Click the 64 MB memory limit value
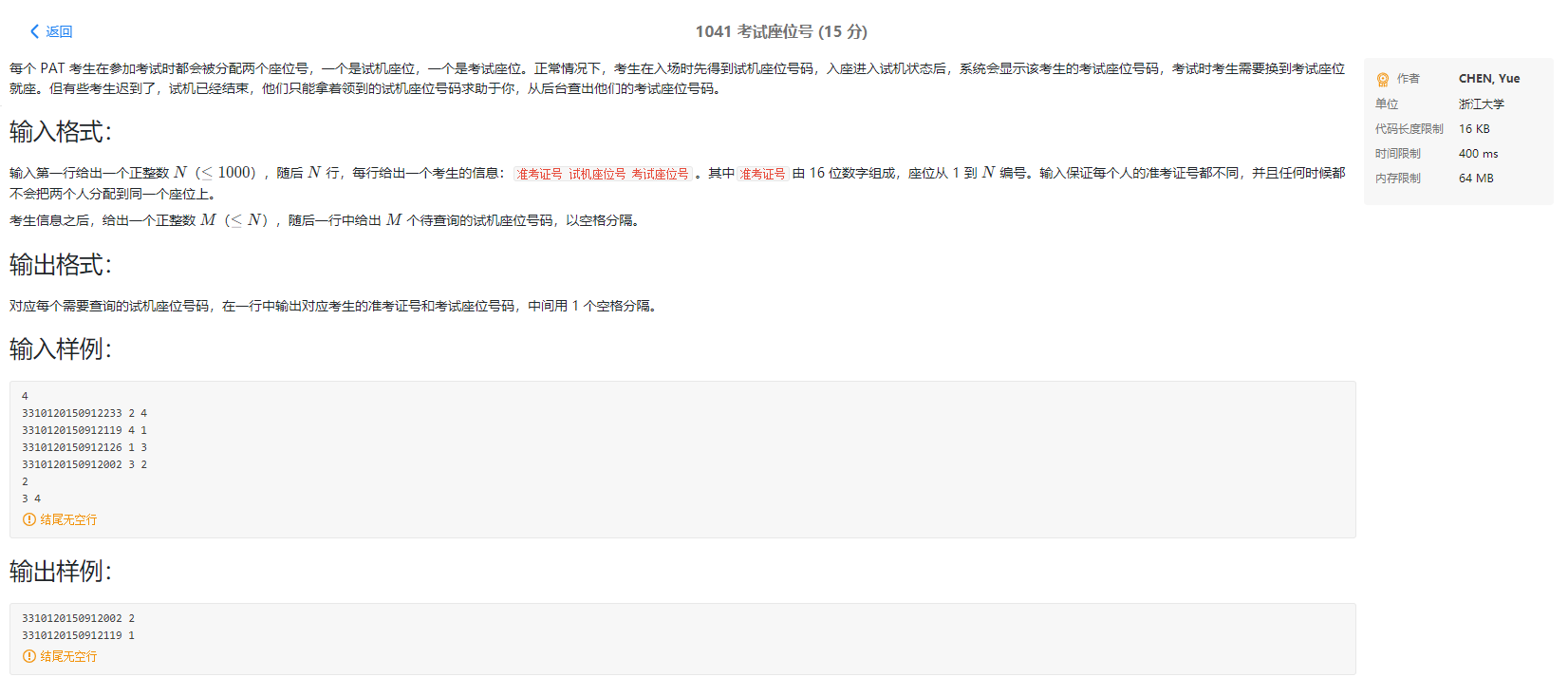1568x696 pixels. click(1476, 178)
